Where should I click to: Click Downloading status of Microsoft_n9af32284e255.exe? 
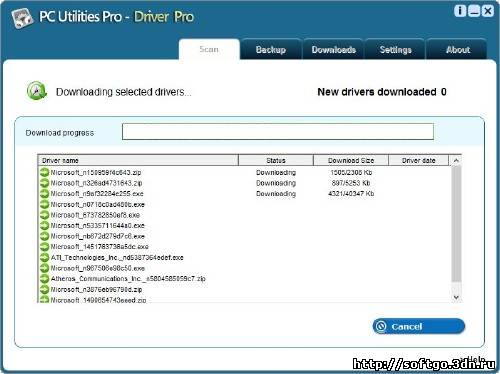[x=276, y=194]
